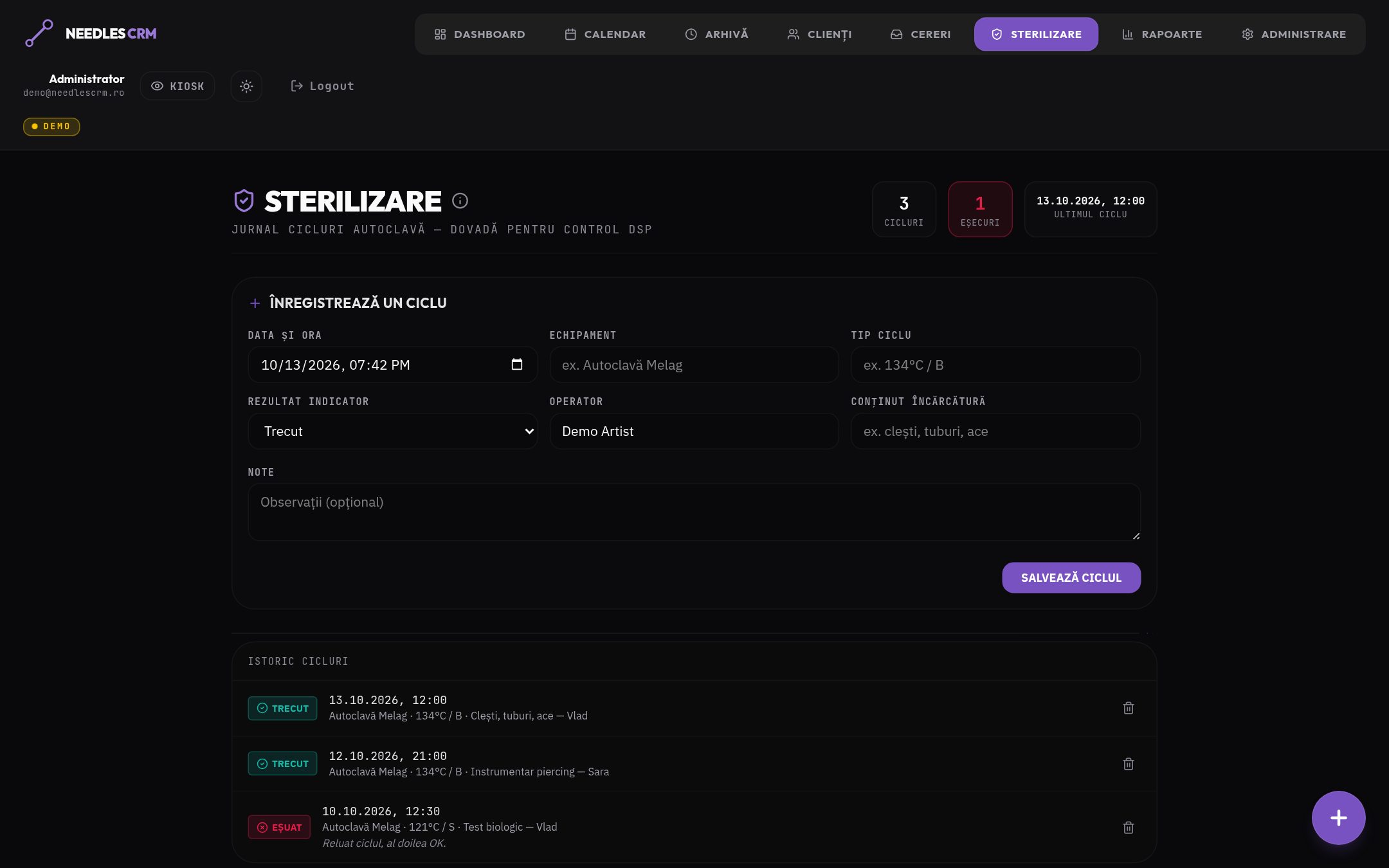Click the Ultimul Ciclu date card
Screen dimensions: 1389x868
[1091, 210]
